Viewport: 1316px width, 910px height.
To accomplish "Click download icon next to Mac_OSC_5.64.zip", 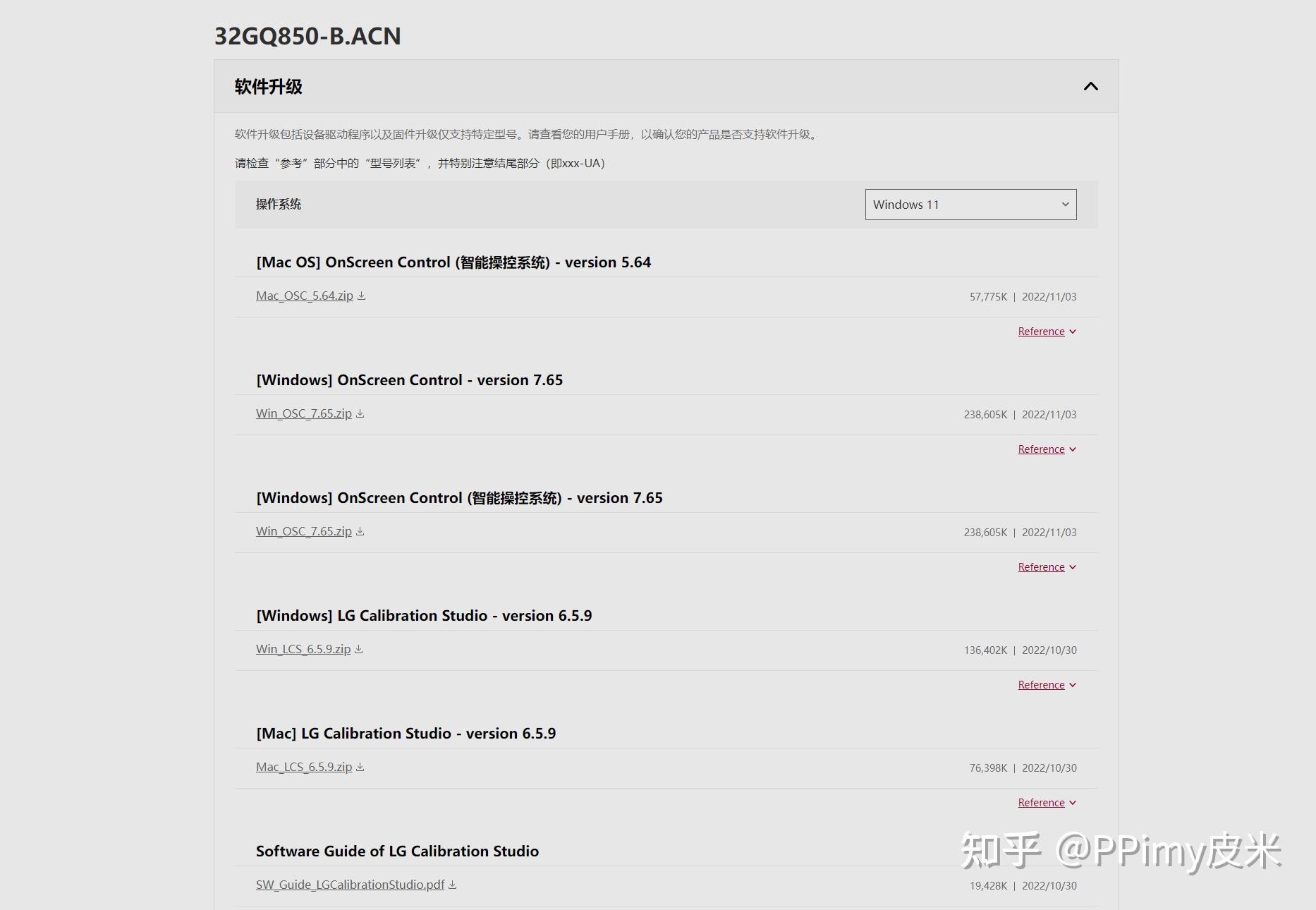I will 362,296.
